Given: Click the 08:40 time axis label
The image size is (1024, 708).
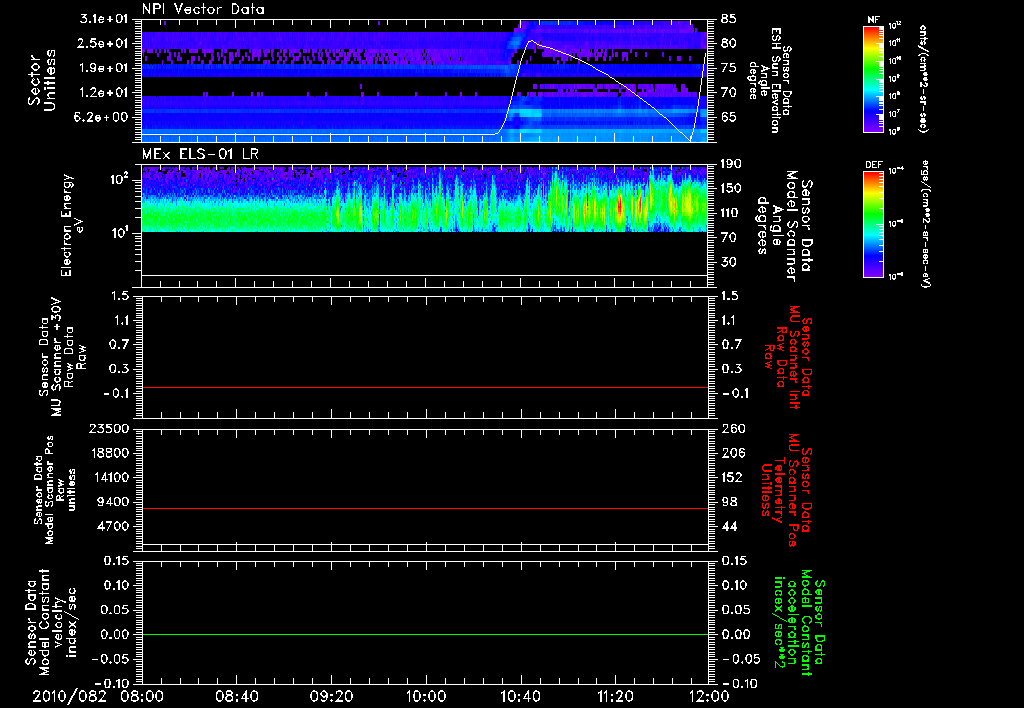Looking at the screenshot, I should point(236,696).
